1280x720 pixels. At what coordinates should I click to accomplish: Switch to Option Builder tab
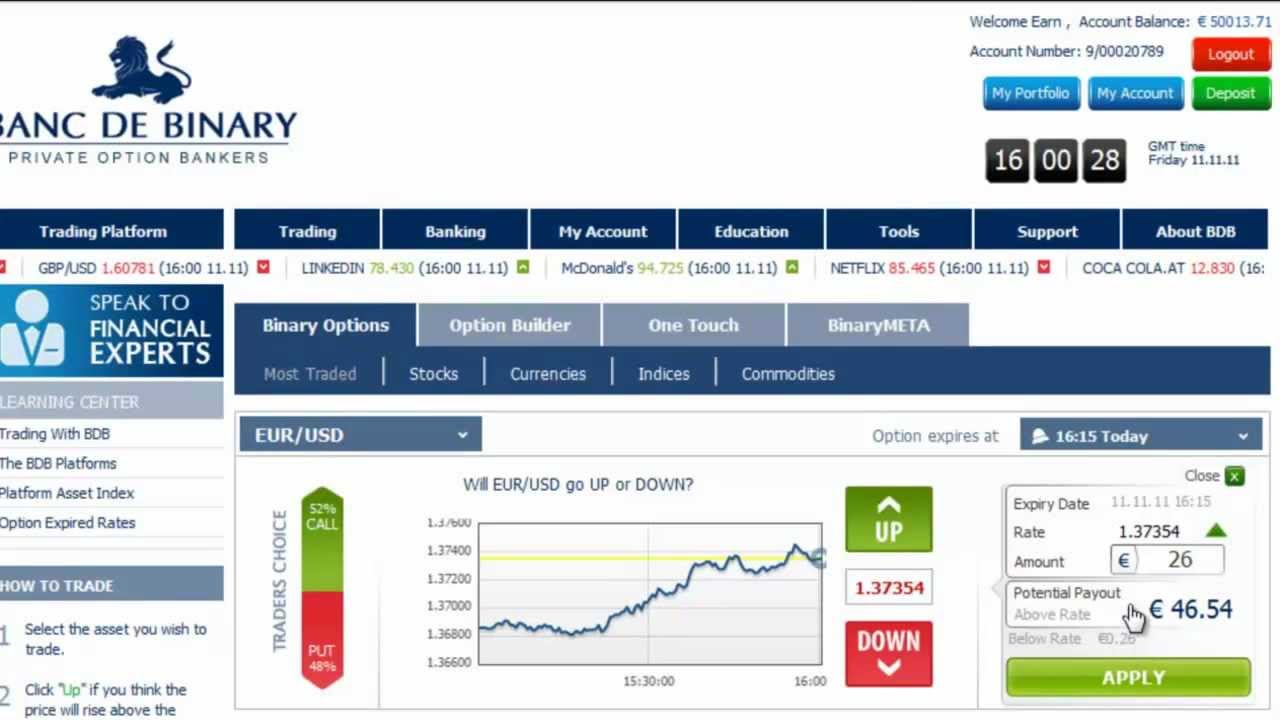click(510, 325)
